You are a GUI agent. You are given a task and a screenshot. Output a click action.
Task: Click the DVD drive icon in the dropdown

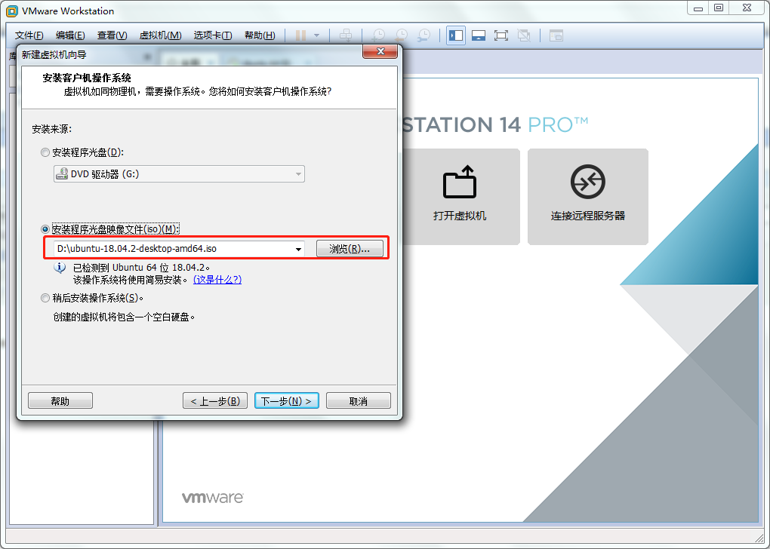tap(62, 174)
